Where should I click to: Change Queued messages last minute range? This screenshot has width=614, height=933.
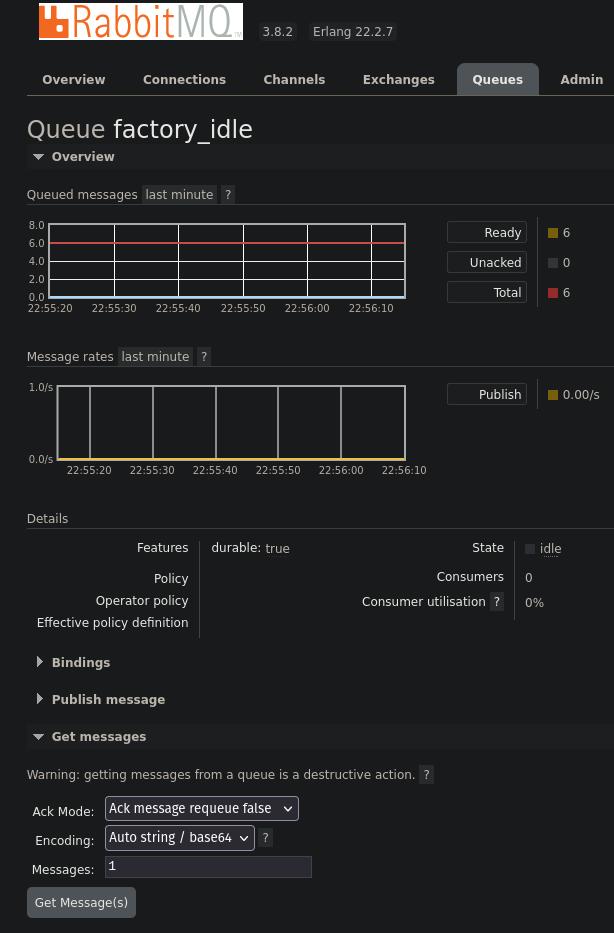(x=179, y=195)
